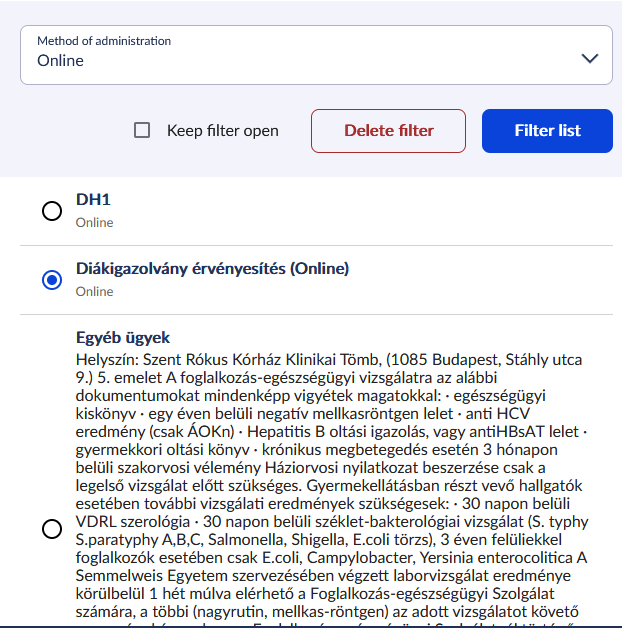Click the 'Online' subtitle under DH1
Screen dimensions: 622x628
point(95,222)
